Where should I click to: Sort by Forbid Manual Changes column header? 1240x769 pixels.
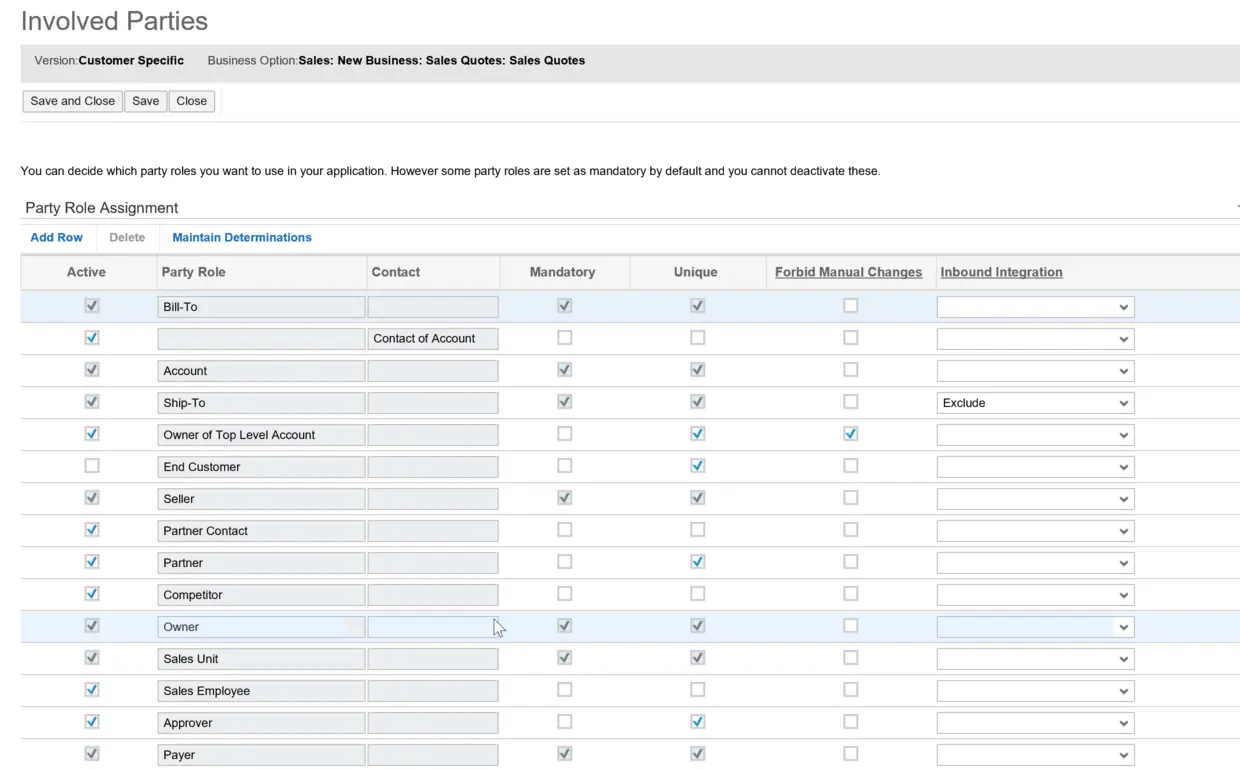[x=848, y=272]
